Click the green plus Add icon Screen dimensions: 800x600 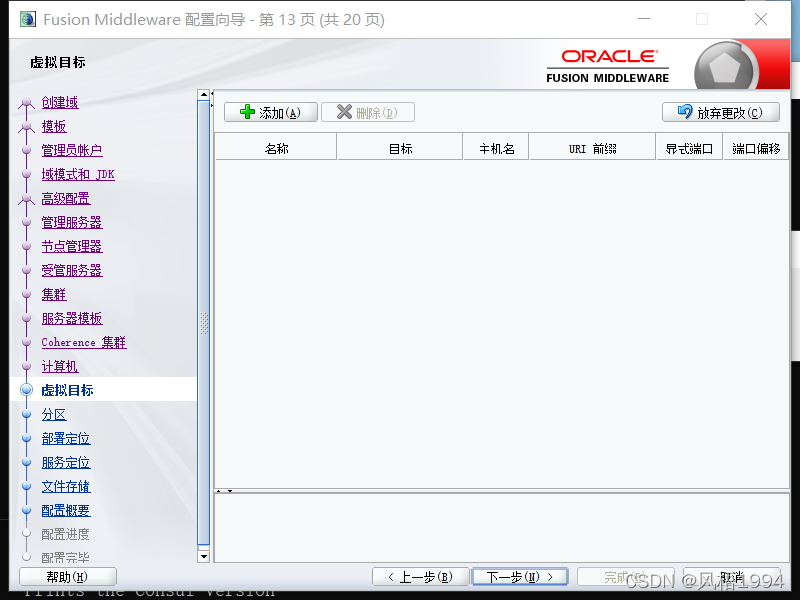tap(247, 112)
